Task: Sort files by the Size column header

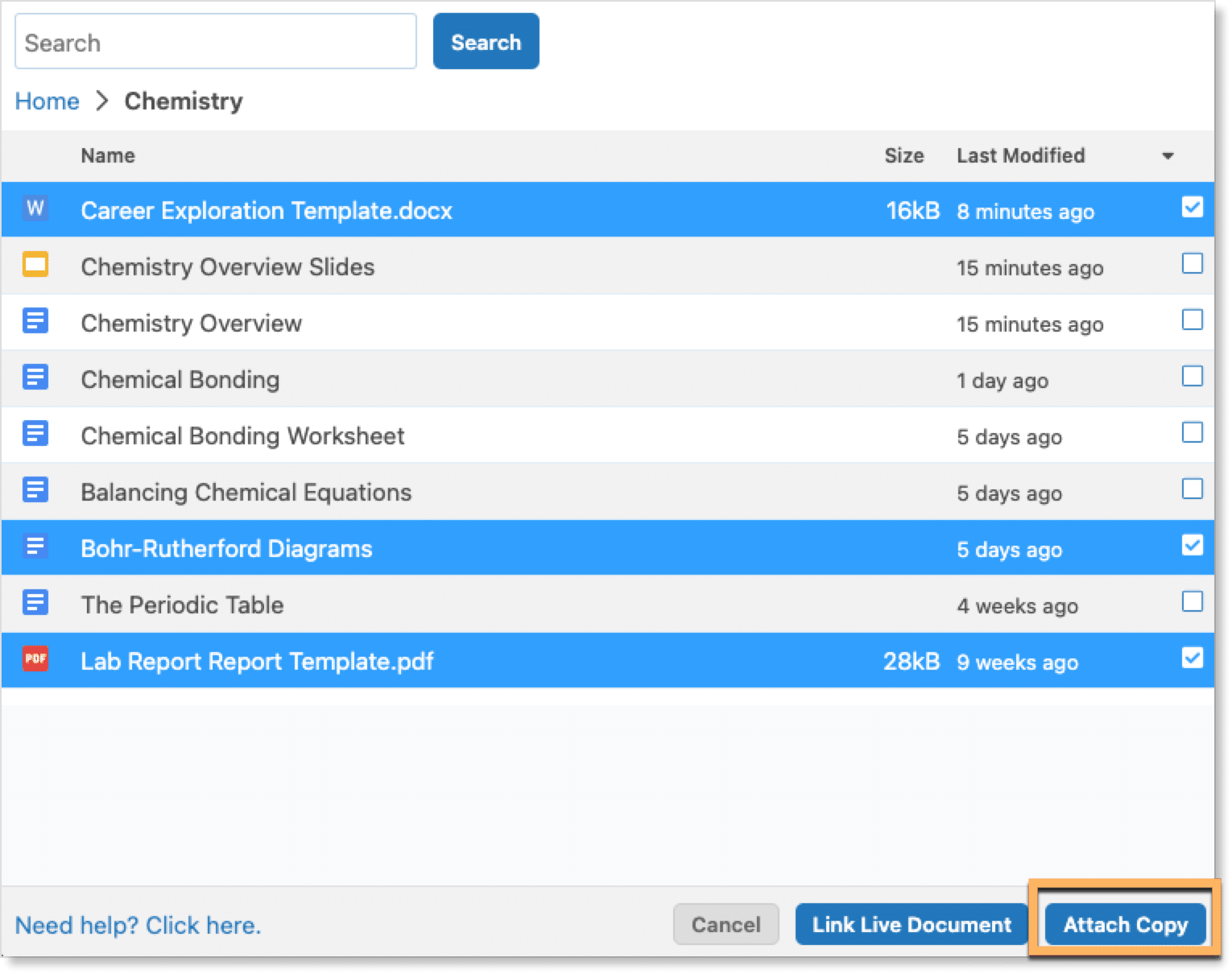Action: [903, 156]
